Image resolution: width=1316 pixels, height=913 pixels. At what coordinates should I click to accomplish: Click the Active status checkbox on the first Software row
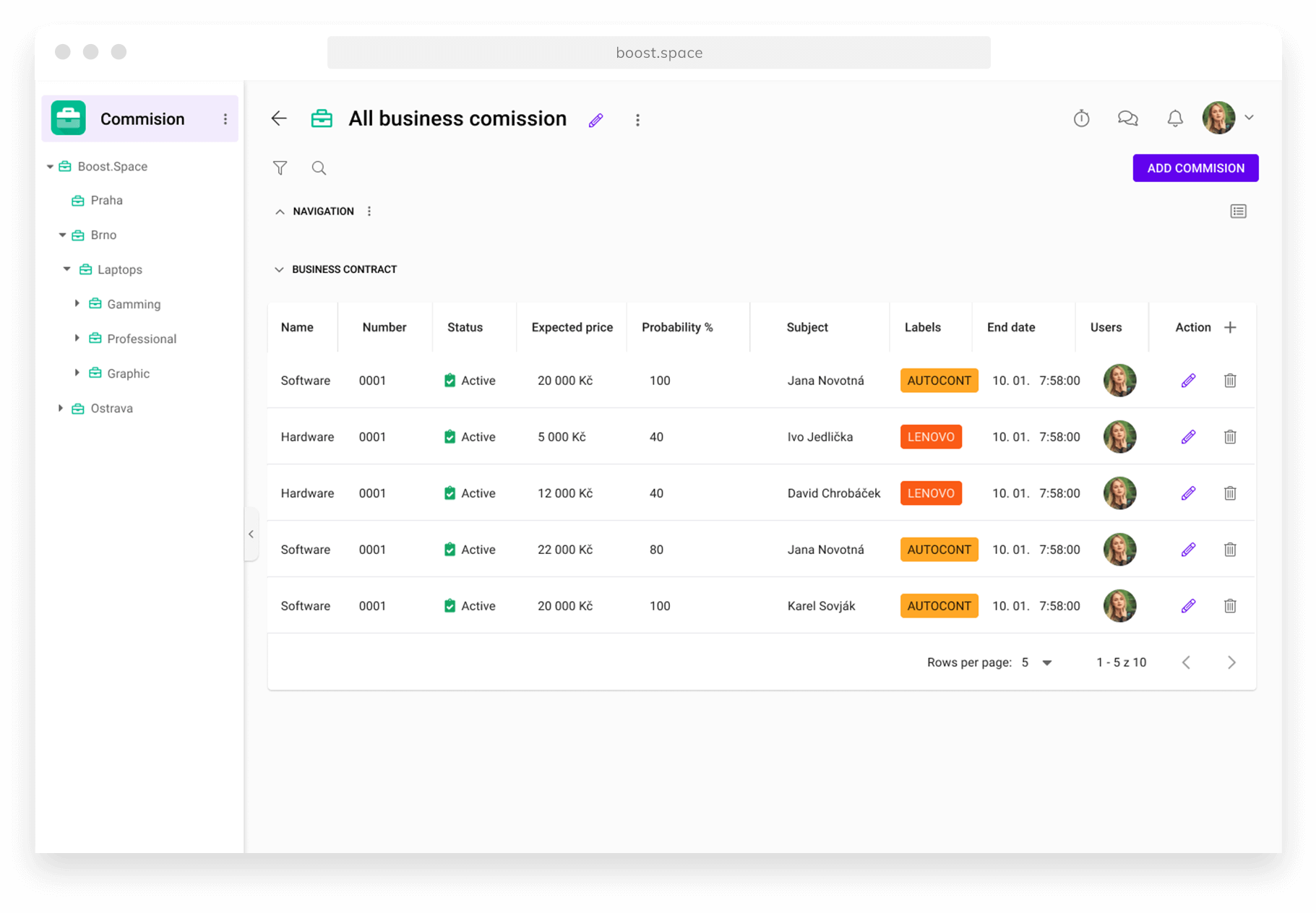[x=450, y=380]
